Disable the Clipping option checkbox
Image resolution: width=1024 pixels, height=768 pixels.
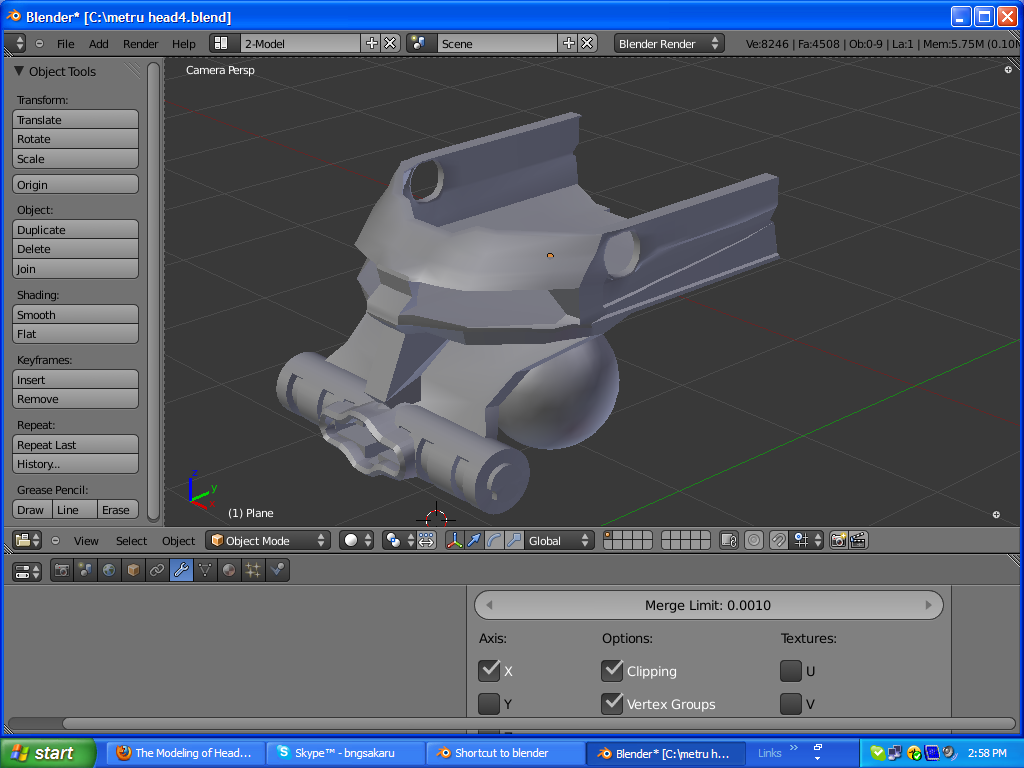click(x=612, y=670)
